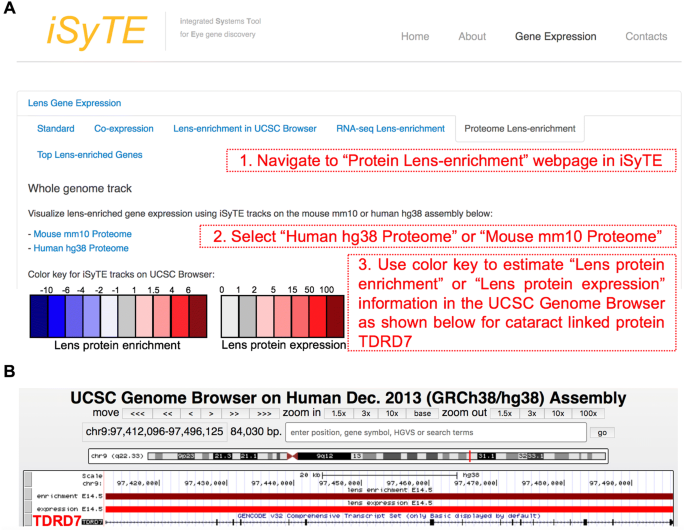Switch to the Co-expression tab
The image size is (685, 531).
point(124,128)
